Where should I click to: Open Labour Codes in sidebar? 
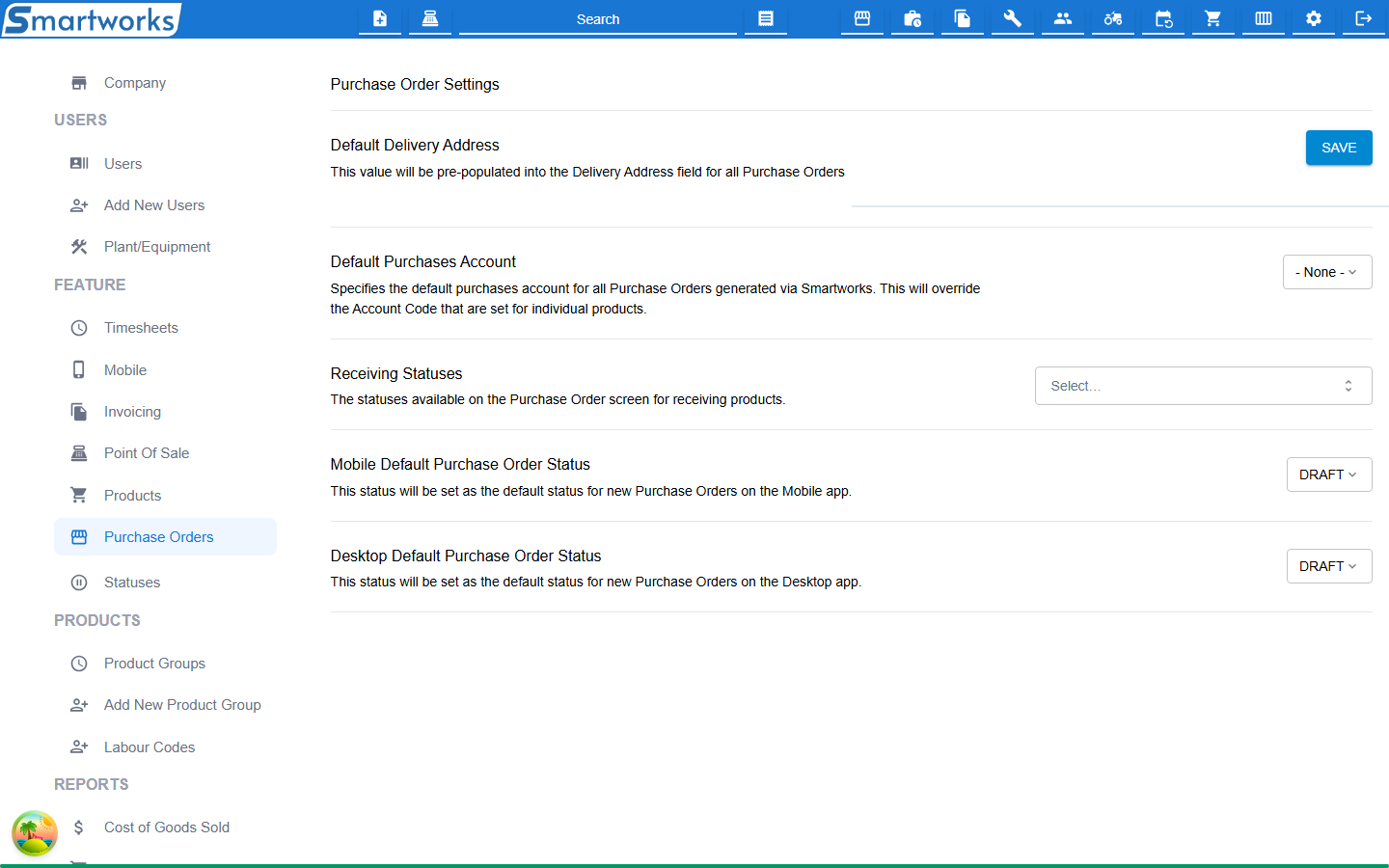point(165,747)
